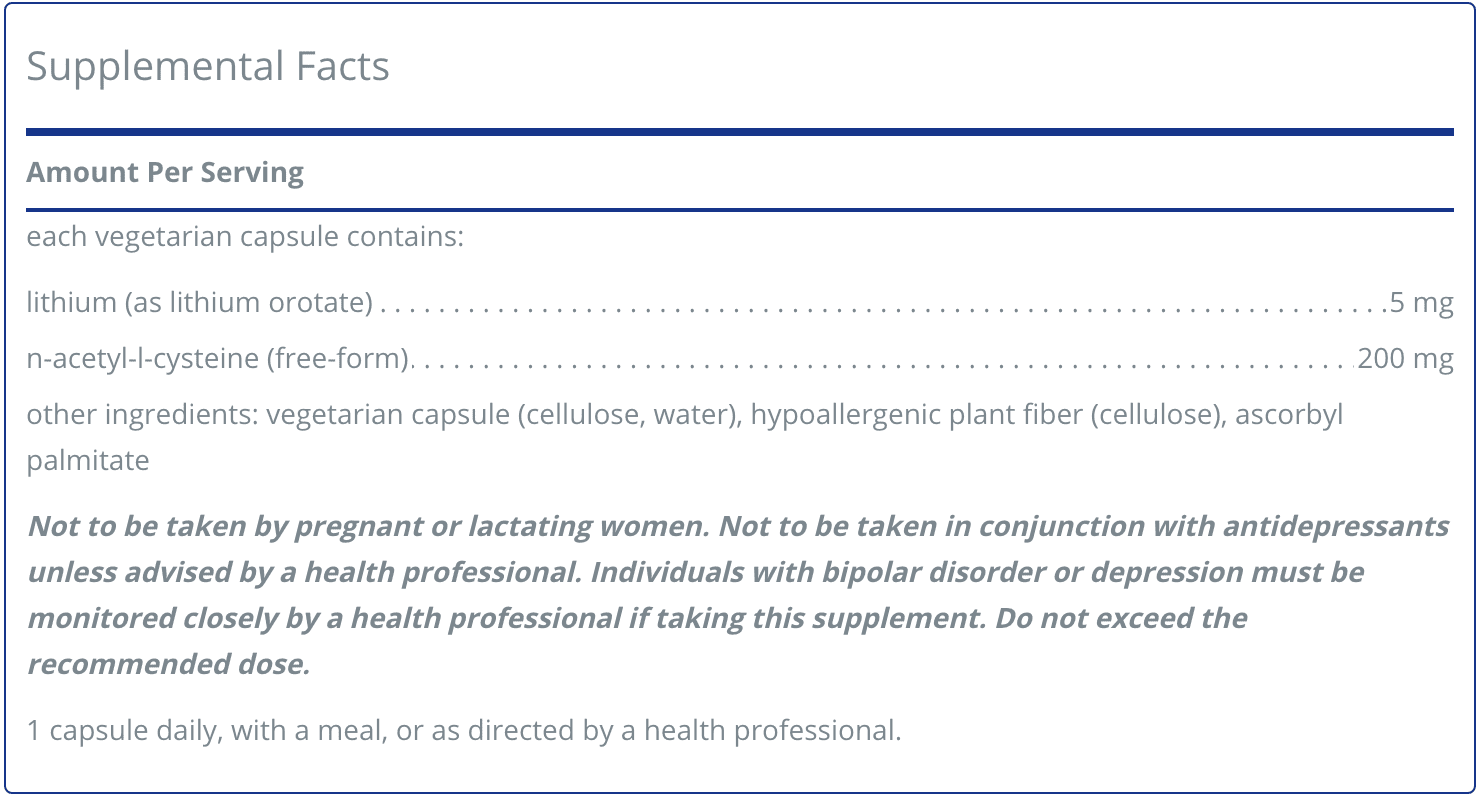The height and width of the screenshot is (796, 1478).
Task: Select the 'vegetarian capsule (cellulose, water)' phrase
Action: pos(504,414)
